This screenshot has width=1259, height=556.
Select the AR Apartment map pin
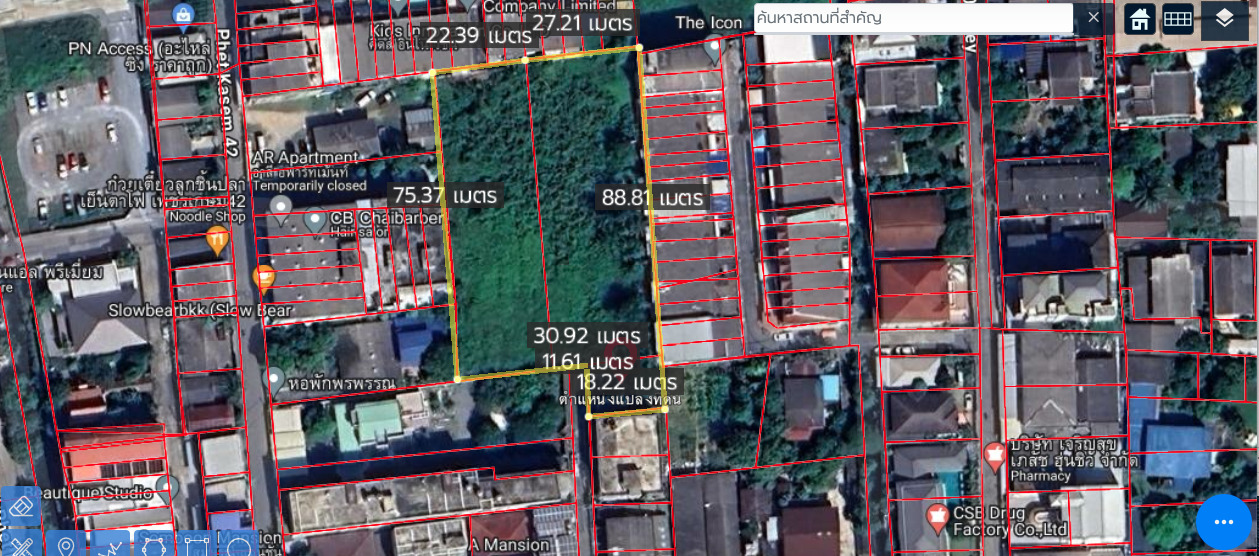point(281,209)
